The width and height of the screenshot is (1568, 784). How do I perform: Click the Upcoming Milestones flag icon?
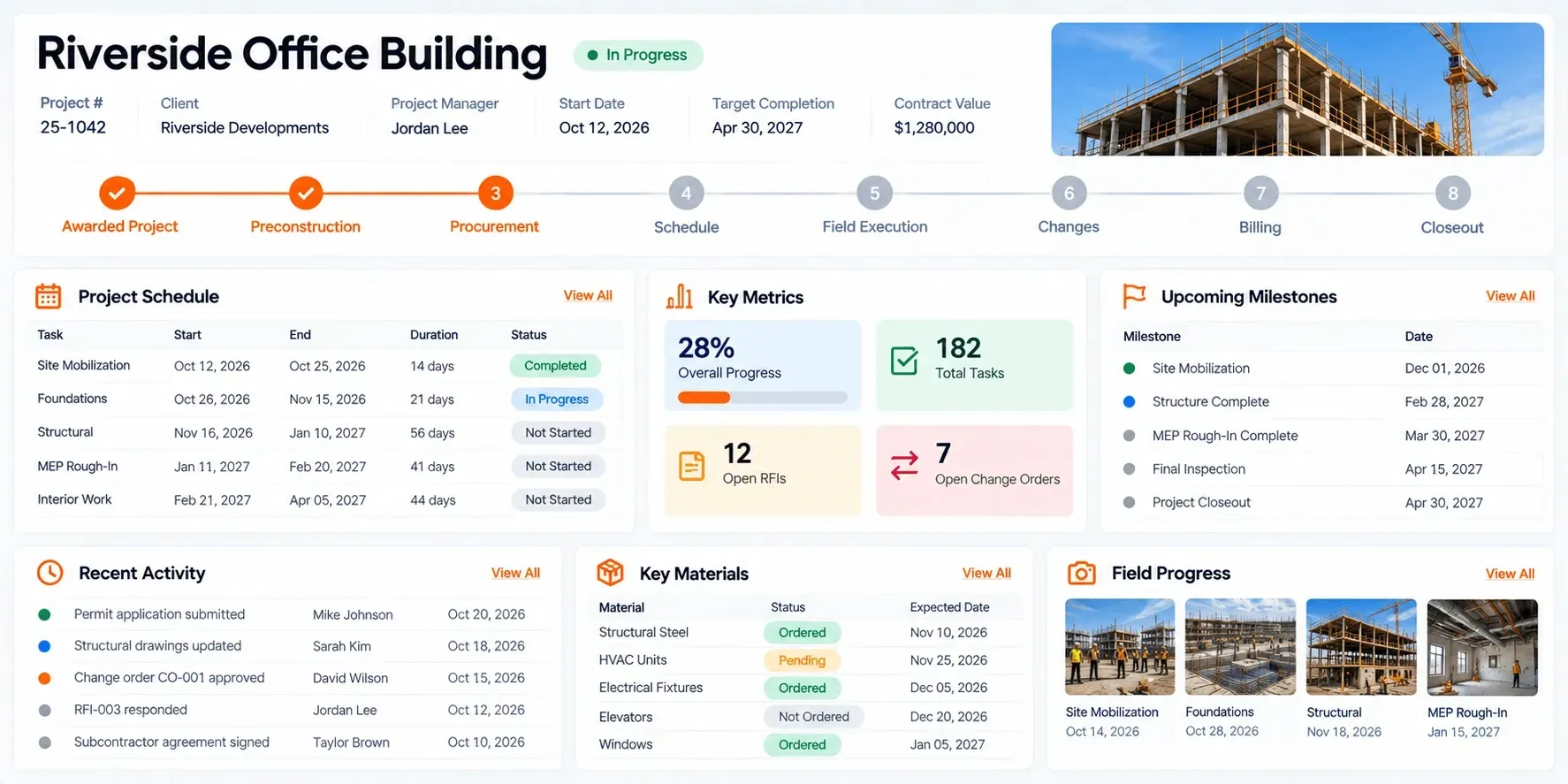click(x=1134, y=296)
